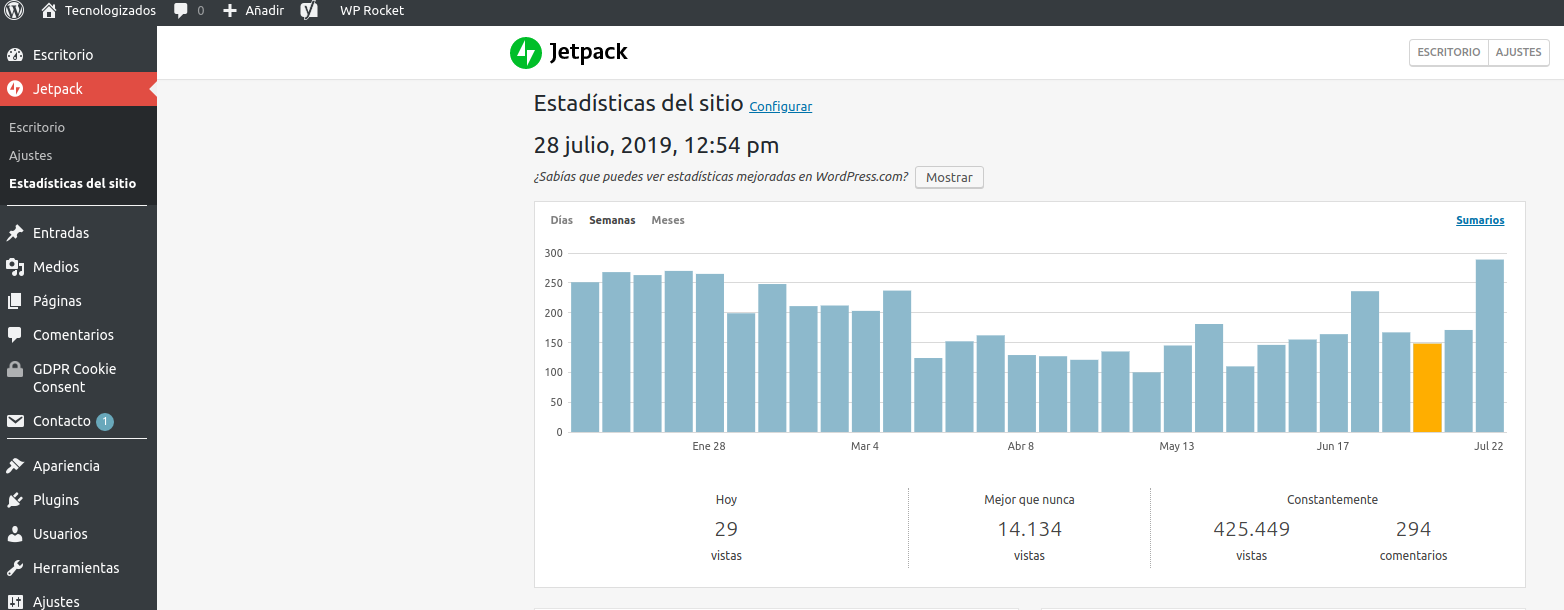Click the tallest Jul 22 chart bar
Screen dimensions: 1564x610
tap(1490, 346)
